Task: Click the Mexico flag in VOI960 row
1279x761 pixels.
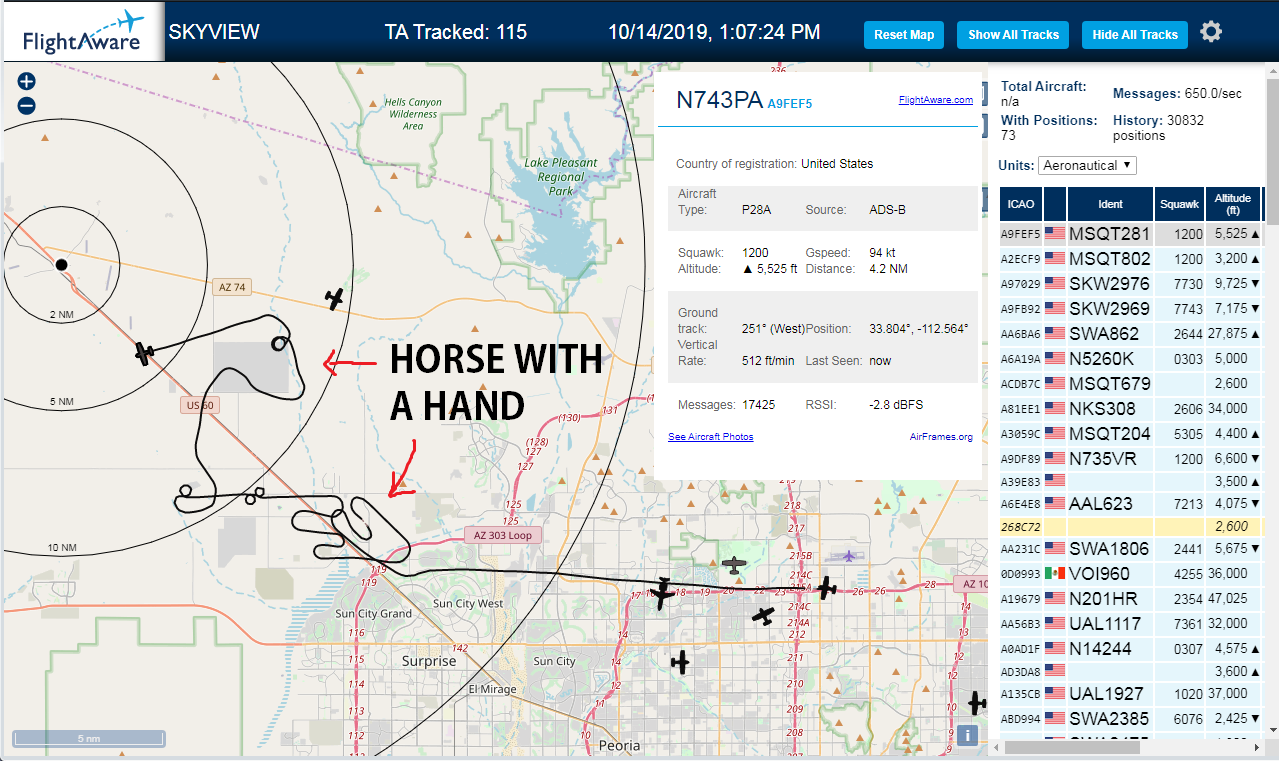Action: [1055, 573]
